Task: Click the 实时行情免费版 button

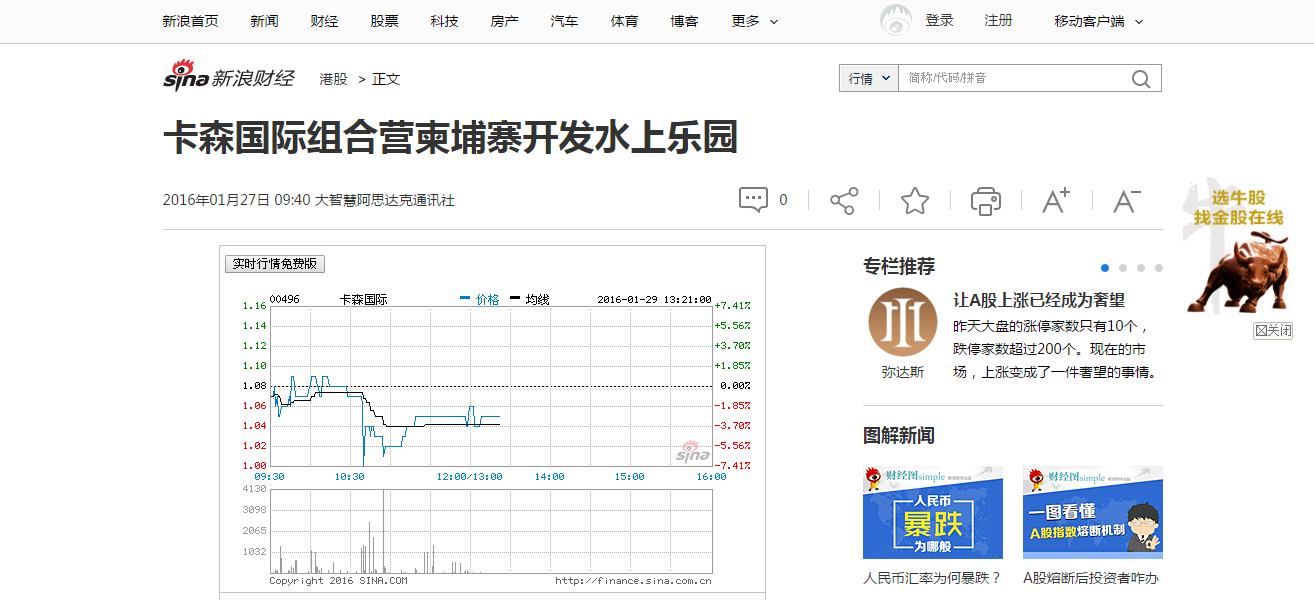Action: coord(275,264)
